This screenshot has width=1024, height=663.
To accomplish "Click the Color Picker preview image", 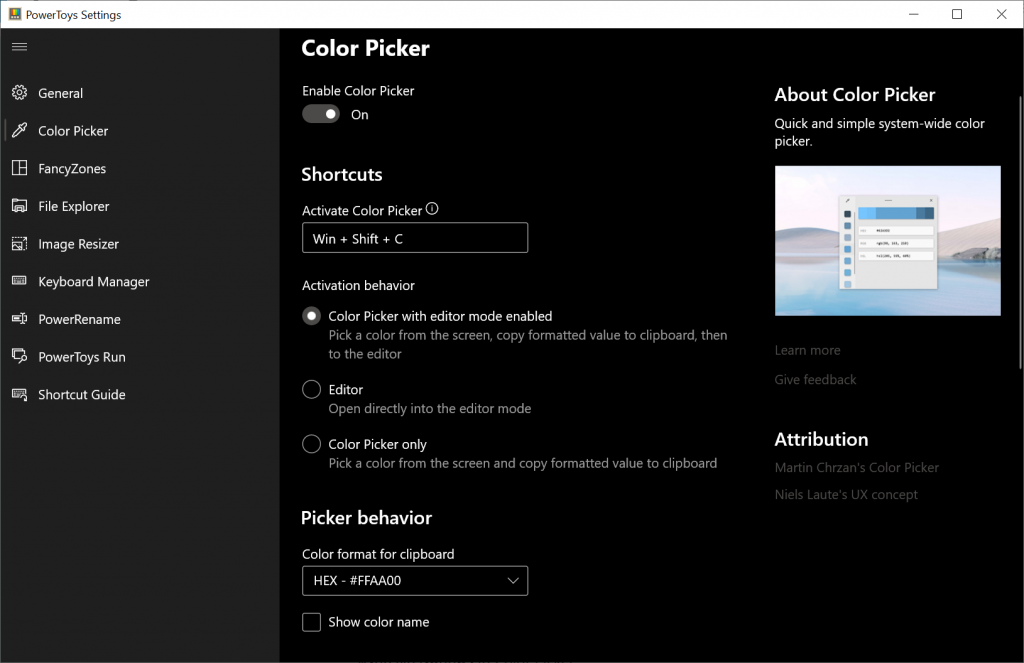I will 887,241.
